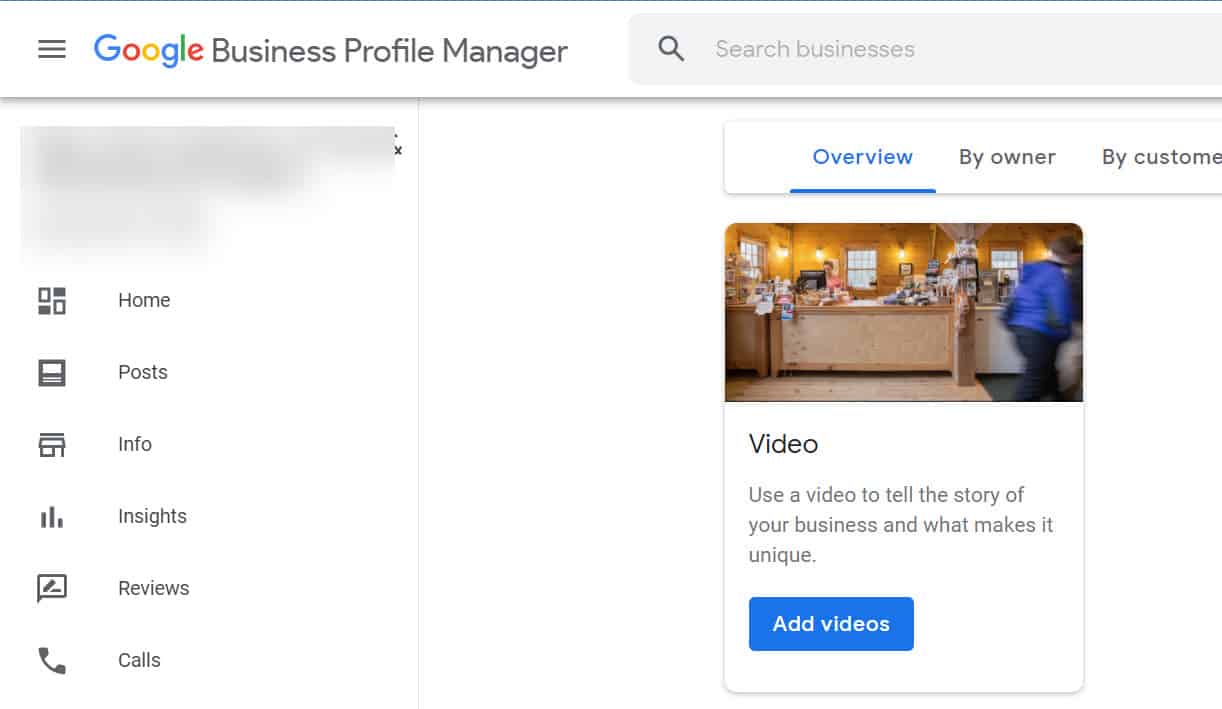The height and width of the screenshot is (709, 1222).
Task: Click the Reviews speech bubble icon
Action: pos(52,588)
